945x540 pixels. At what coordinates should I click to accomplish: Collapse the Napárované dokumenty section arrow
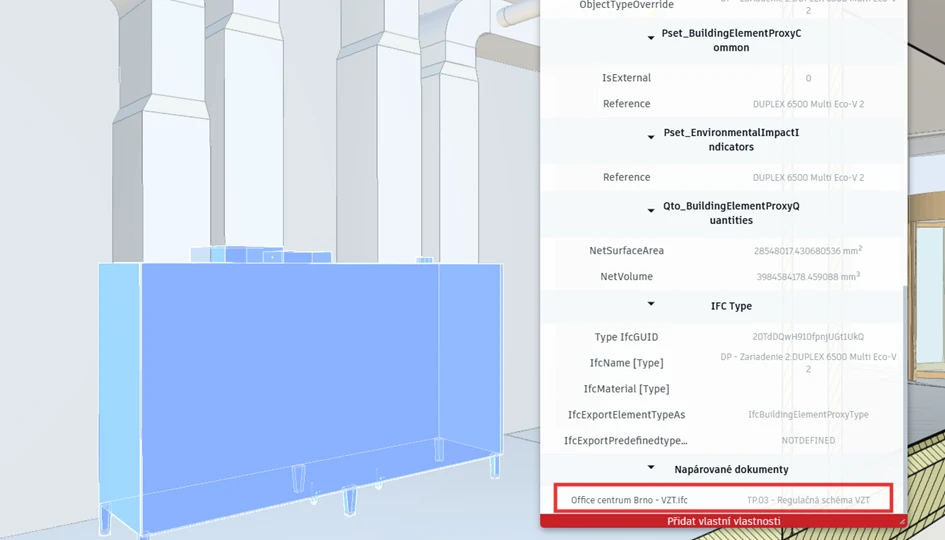tap(651, 467)
